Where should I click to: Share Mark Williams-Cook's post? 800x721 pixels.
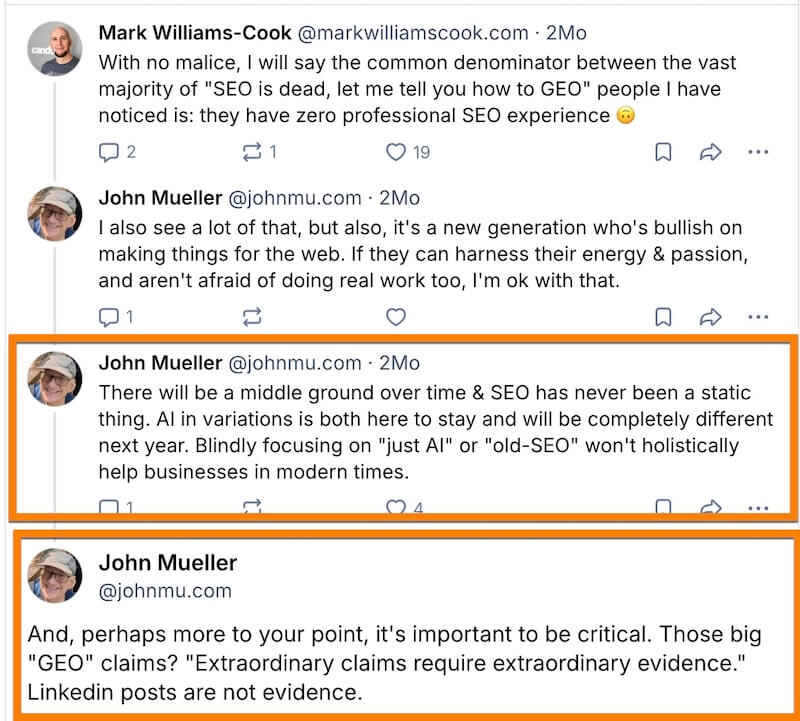[x=710, y=152]
